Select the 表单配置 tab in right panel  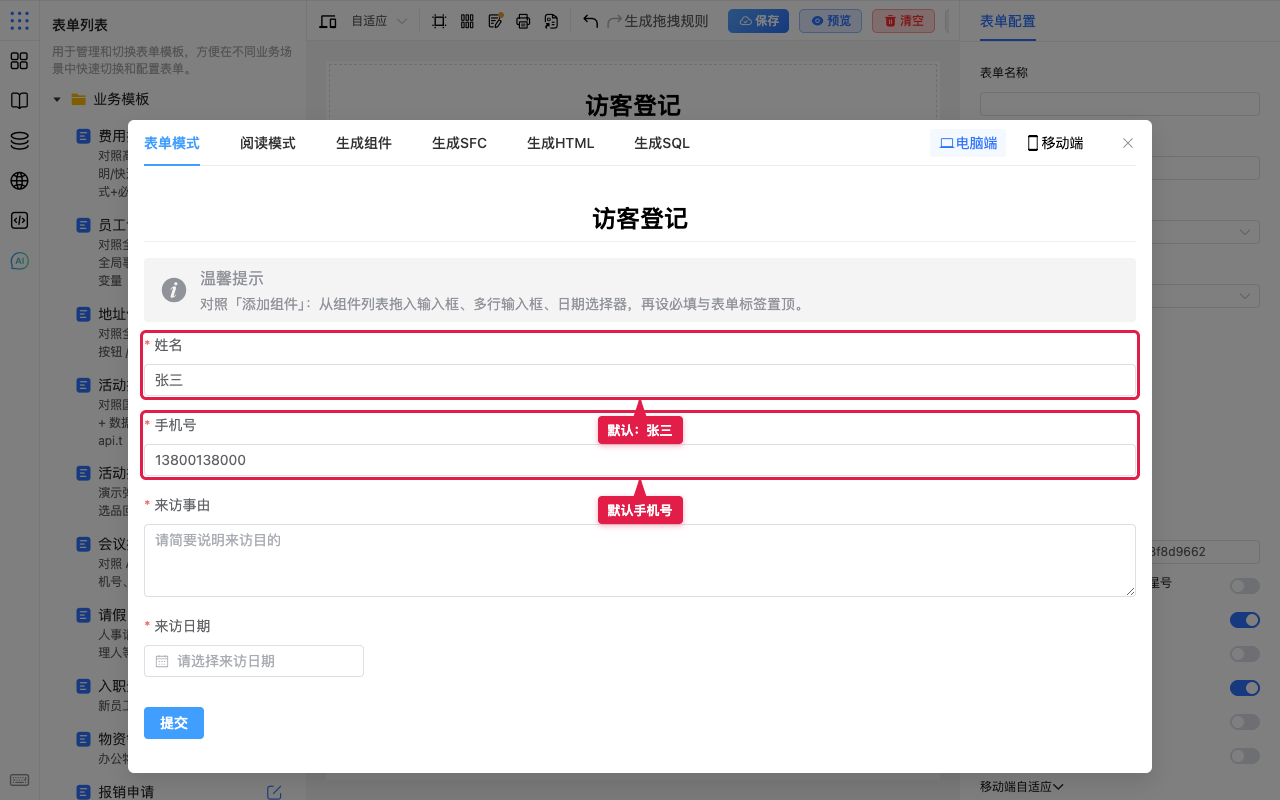pos(1008,21)
